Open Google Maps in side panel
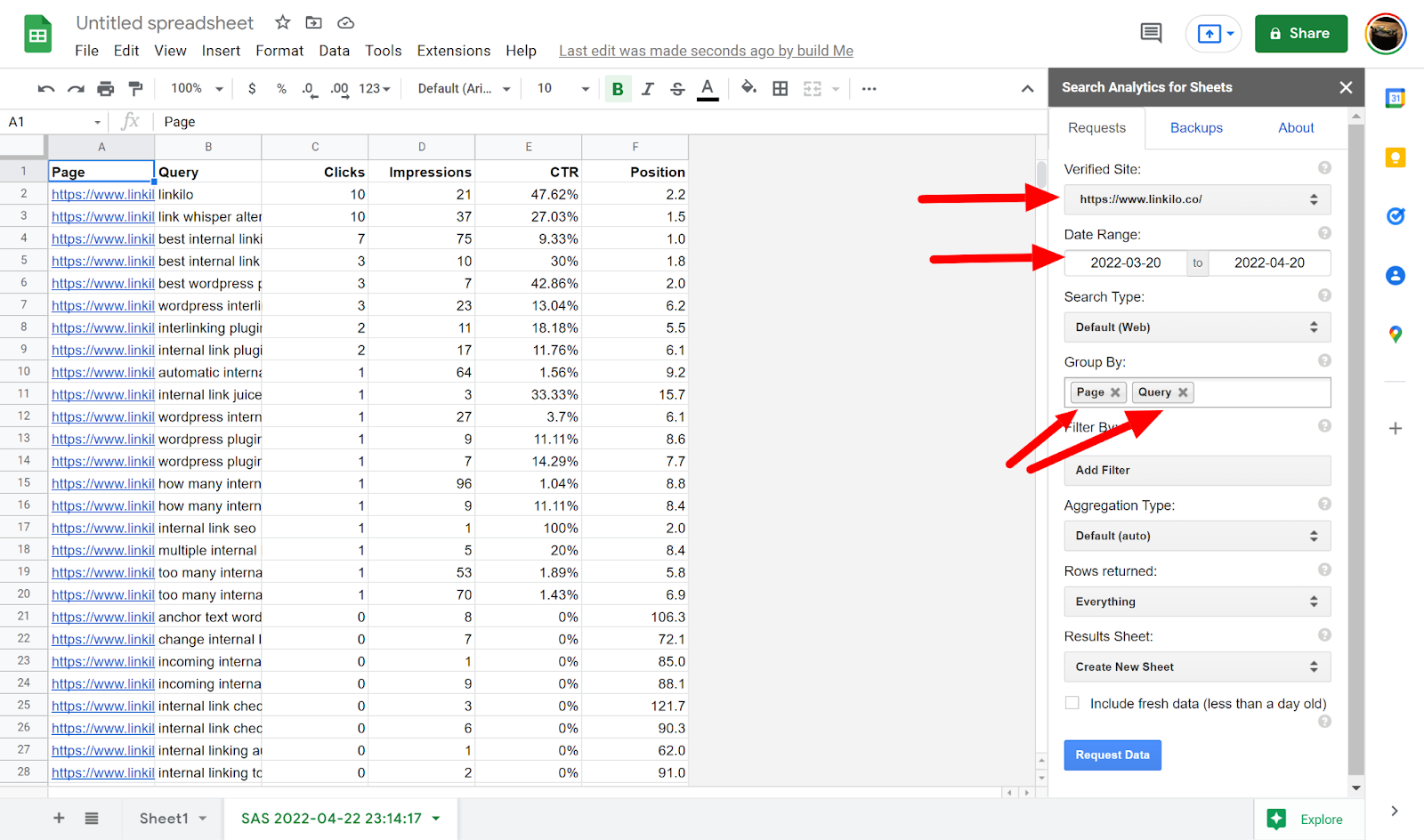The height and width of the screenshot is (840, 1424). pyautogui.click(x=1396, y=335)
